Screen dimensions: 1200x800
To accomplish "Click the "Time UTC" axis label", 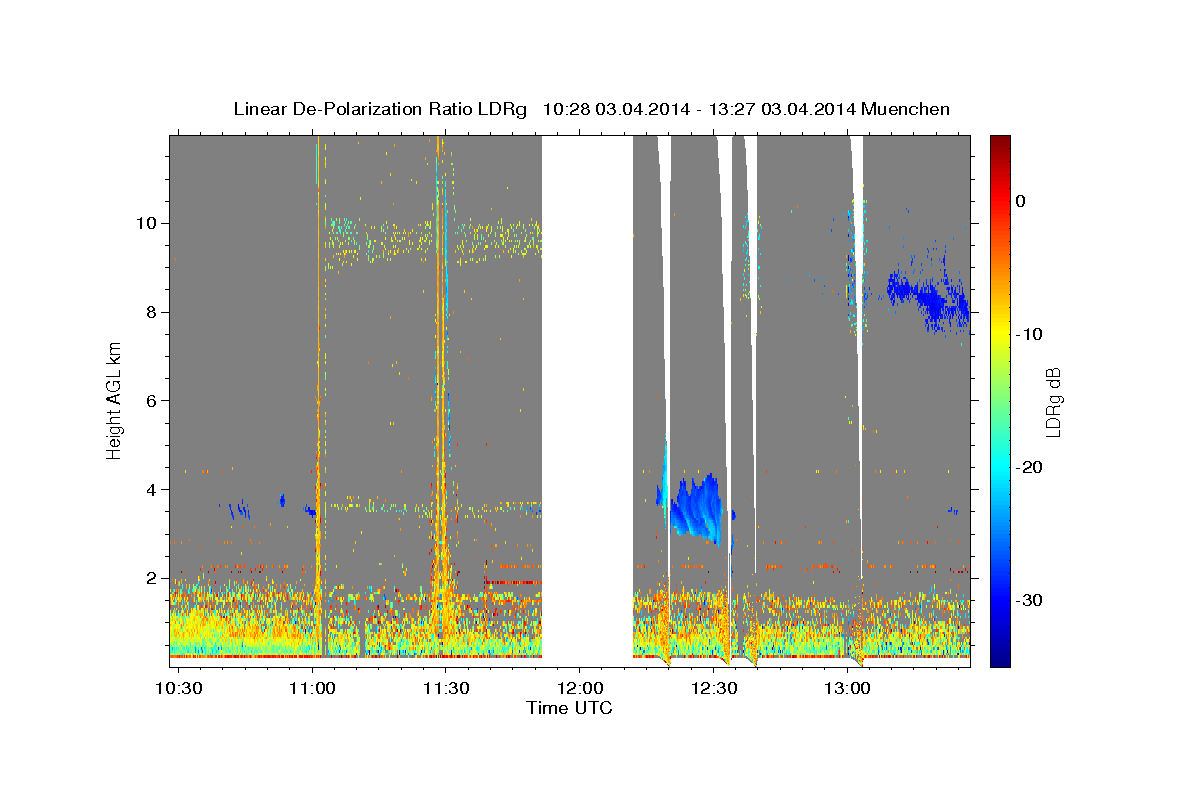I will tap(569, 709).
